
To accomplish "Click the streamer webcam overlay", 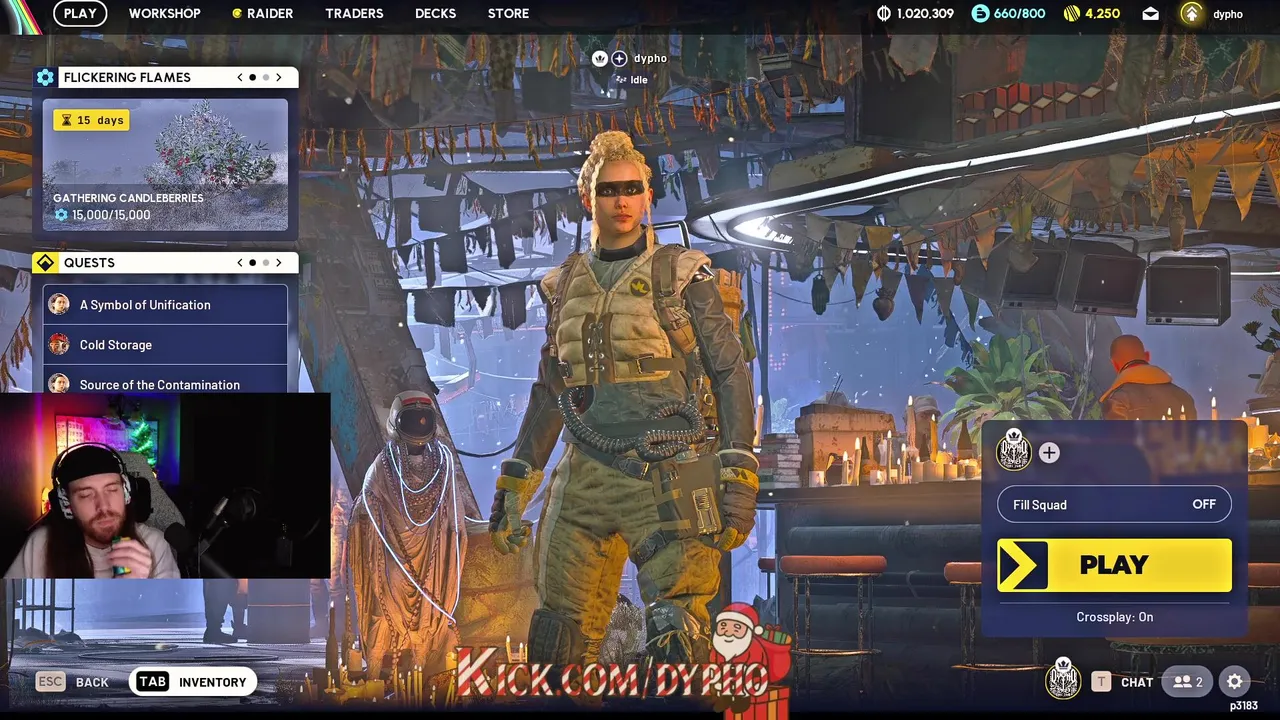I will click(165, 486).
